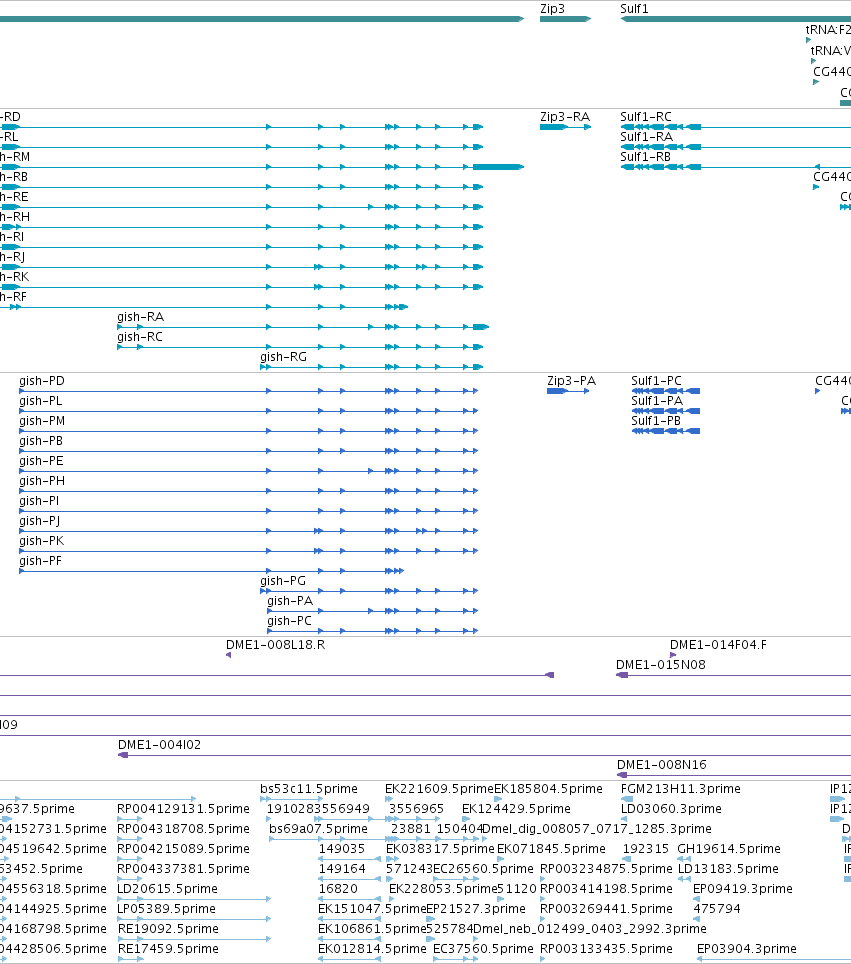This screenshot has width=851, height=964.
Task: Open the RE19092.5prime EST label
Action: tap(168, 928)
